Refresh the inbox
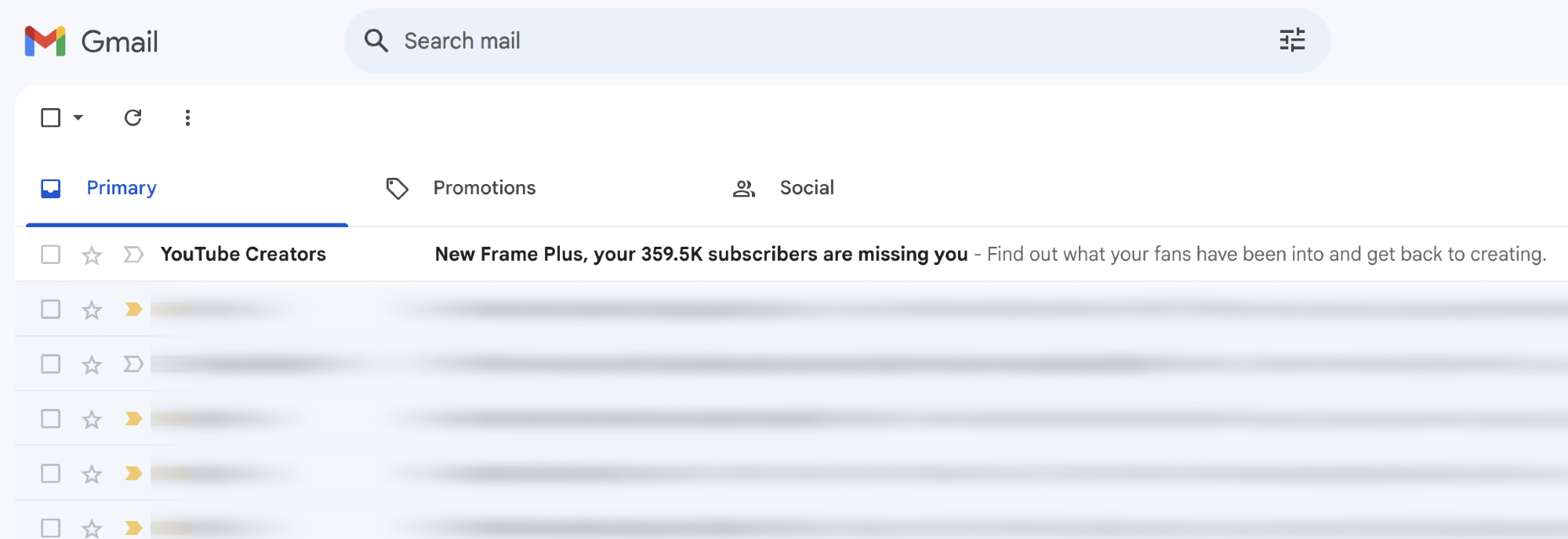Image resolution: width=1568 pixels, height=539 pixels. [133, 118]
